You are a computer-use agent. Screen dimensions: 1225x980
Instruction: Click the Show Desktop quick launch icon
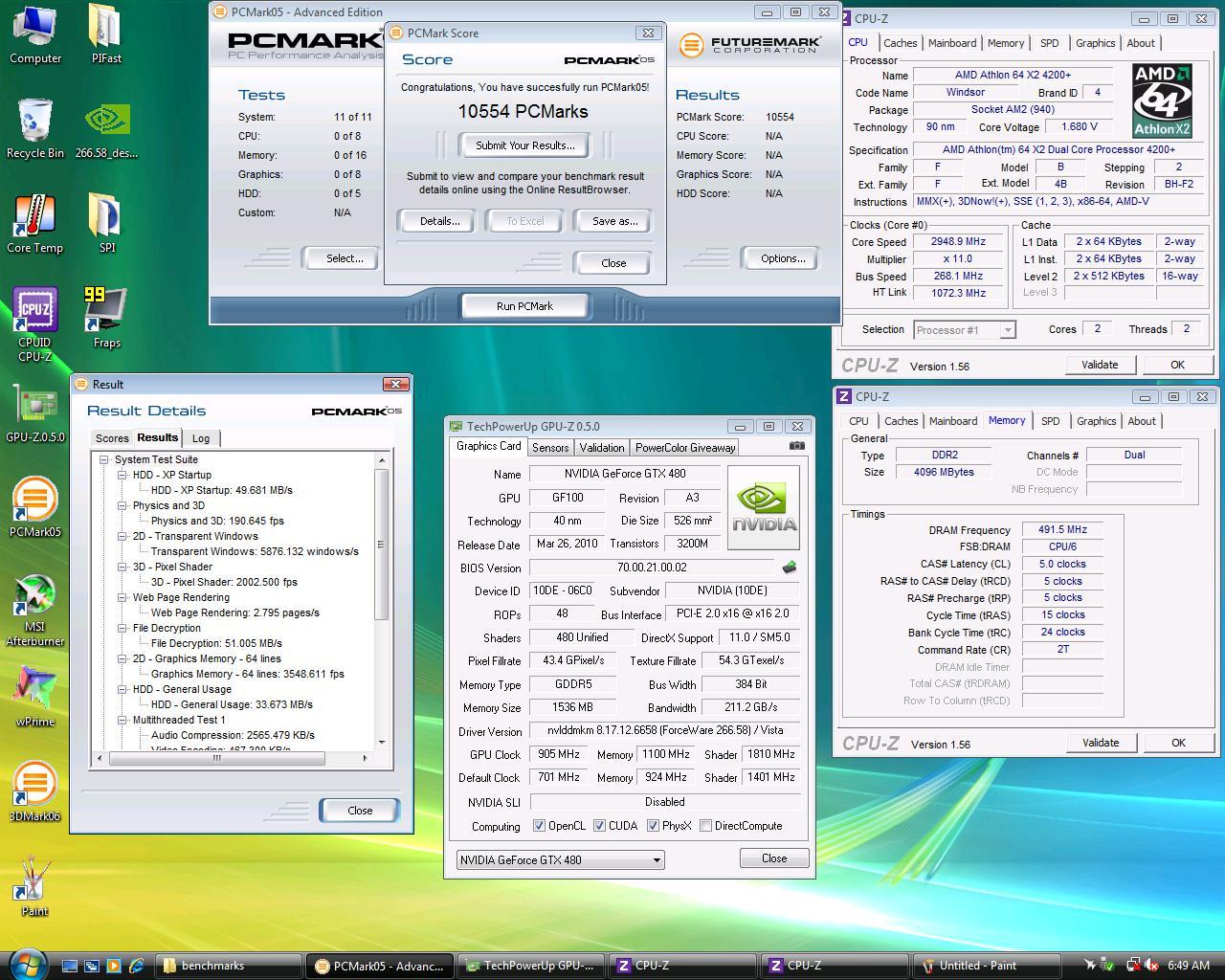pos(69,966)
